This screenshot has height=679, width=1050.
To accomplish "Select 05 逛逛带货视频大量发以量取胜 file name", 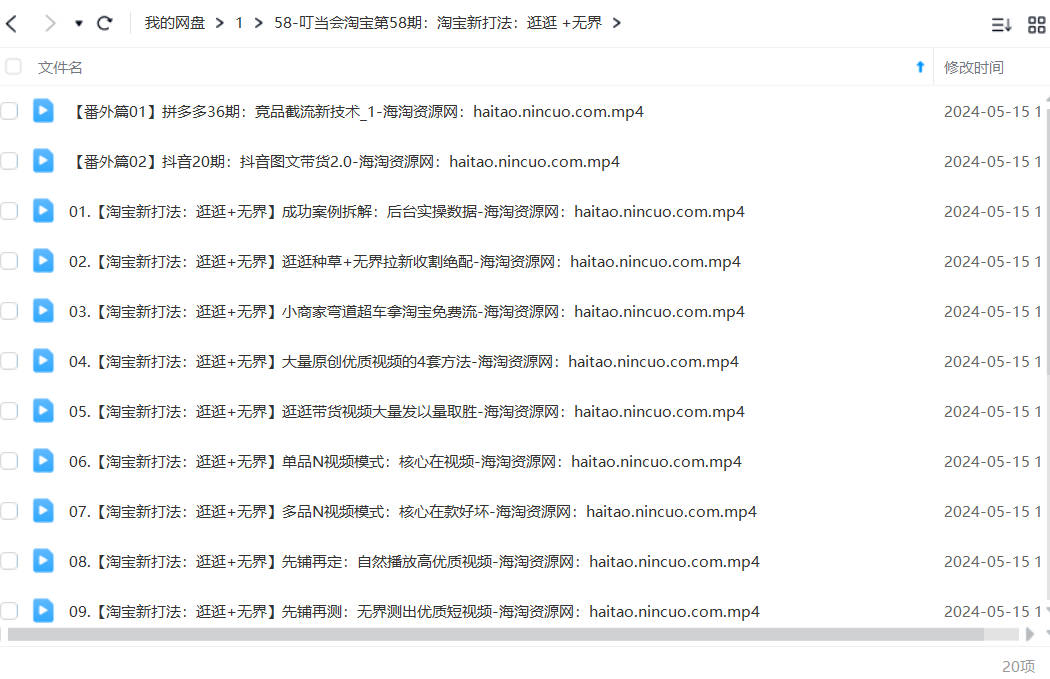I will [406, 412].
